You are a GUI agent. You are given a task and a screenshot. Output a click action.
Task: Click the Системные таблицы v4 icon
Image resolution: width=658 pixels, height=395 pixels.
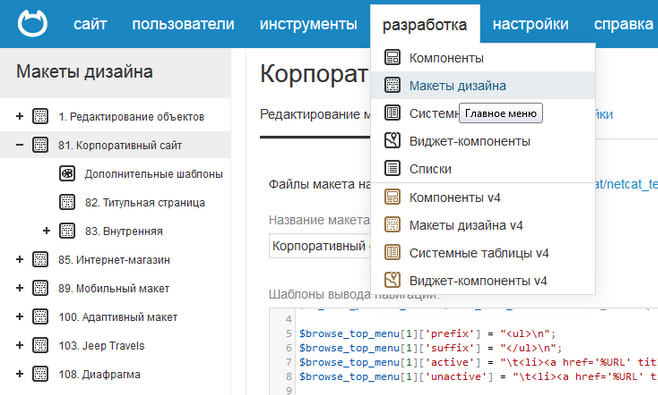pos(392,252)
